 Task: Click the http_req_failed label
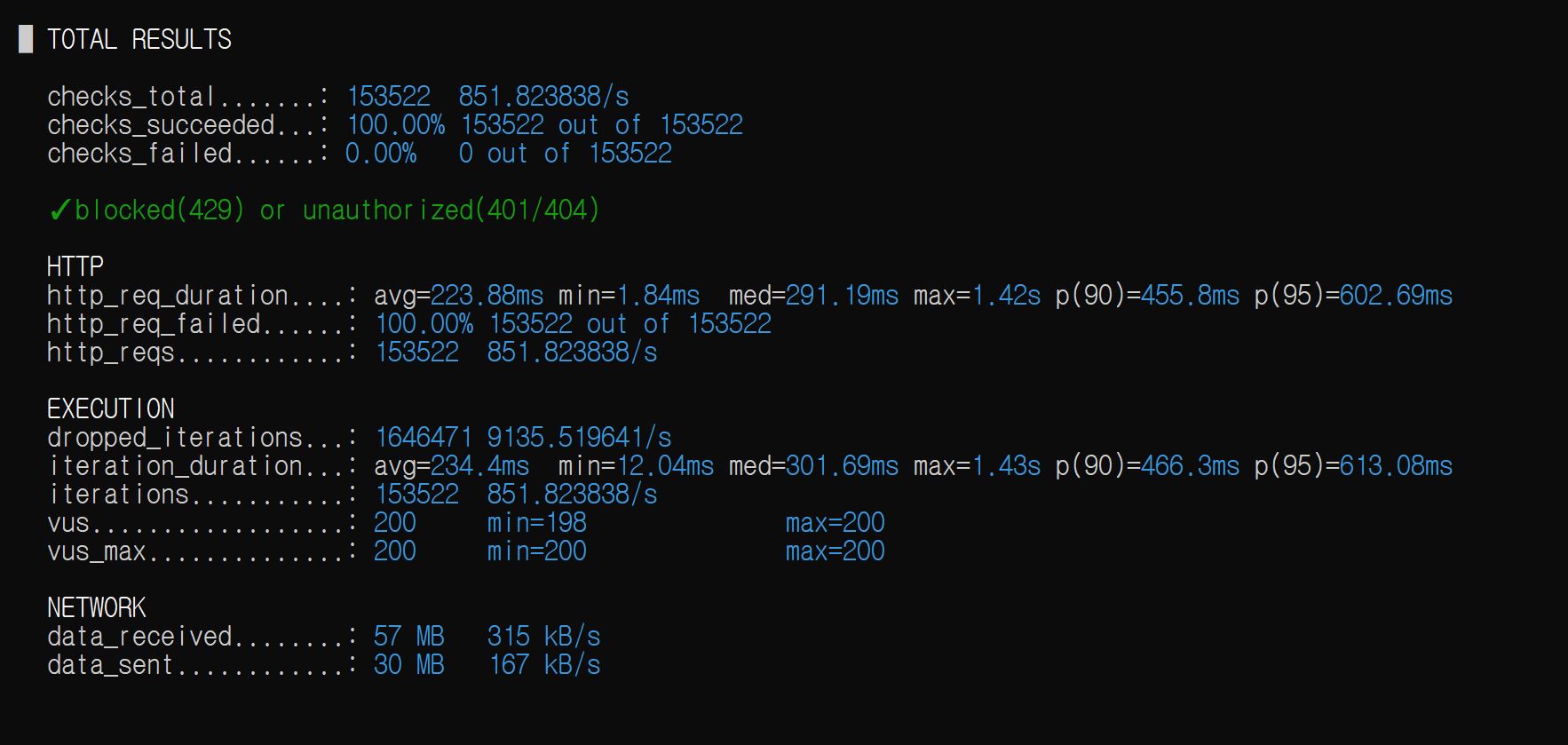pyautogui.click(x=154, y=323)
